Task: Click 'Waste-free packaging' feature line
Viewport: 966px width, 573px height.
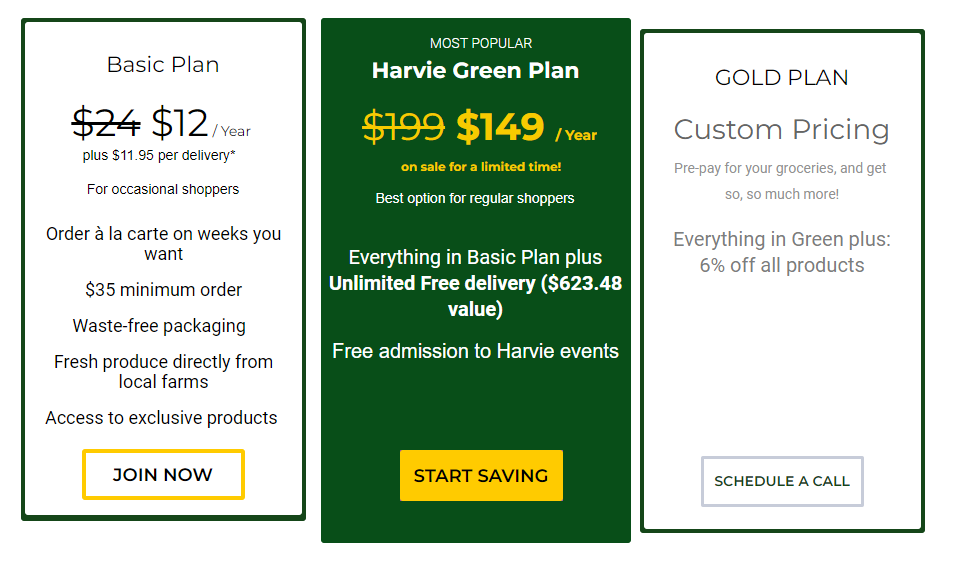Action: [159, 326]
